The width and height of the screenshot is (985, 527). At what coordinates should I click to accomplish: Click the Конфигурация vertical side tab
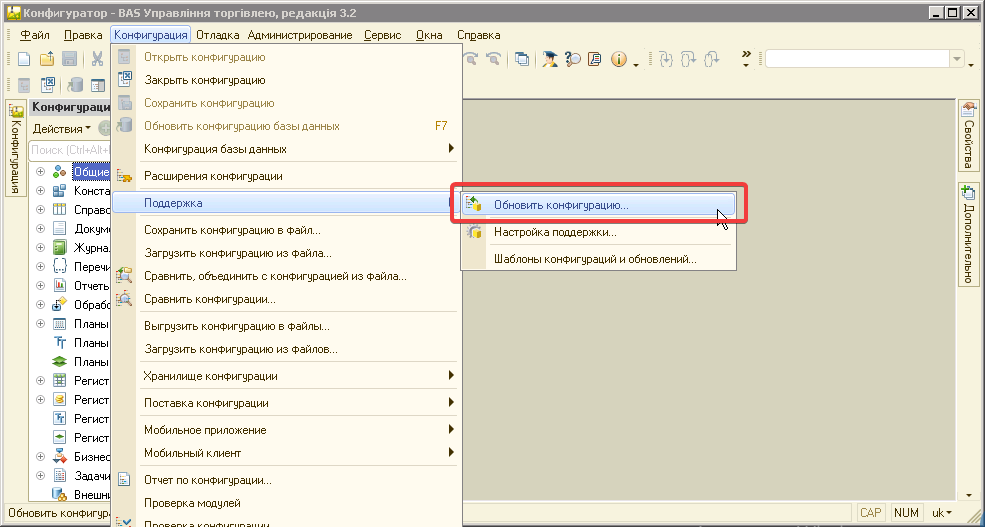tap(15, 150)
